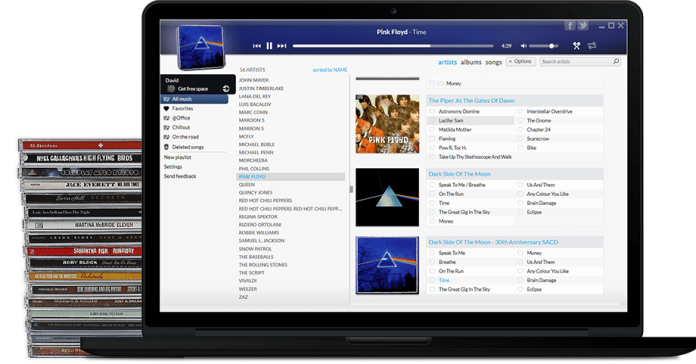Select artist QUEEN
The width and height of the screenshot is (696, 364).
click(x=247, y=185)
